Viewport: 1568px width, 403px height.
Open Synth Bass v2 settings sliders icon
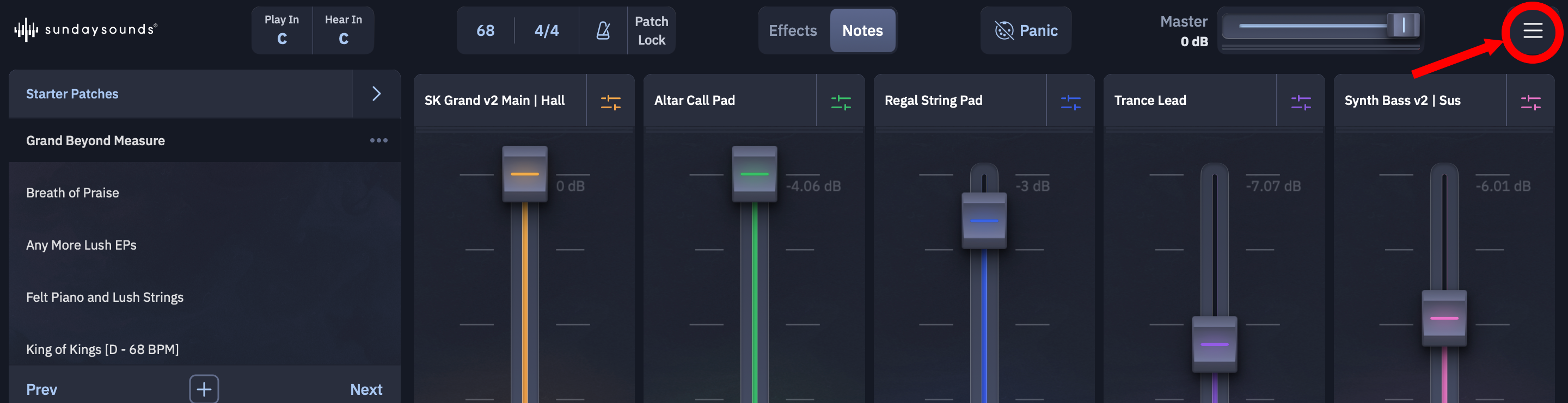click(x=1530, y=102)
